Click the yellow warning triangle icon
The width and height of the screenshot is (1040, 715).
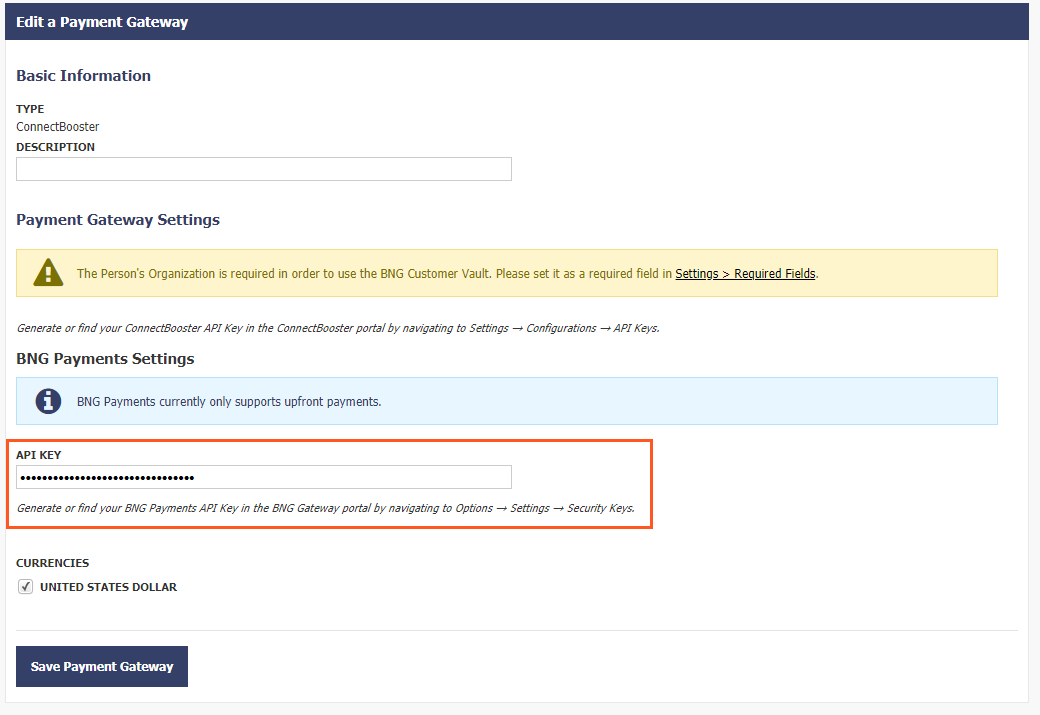click(48, 273)
